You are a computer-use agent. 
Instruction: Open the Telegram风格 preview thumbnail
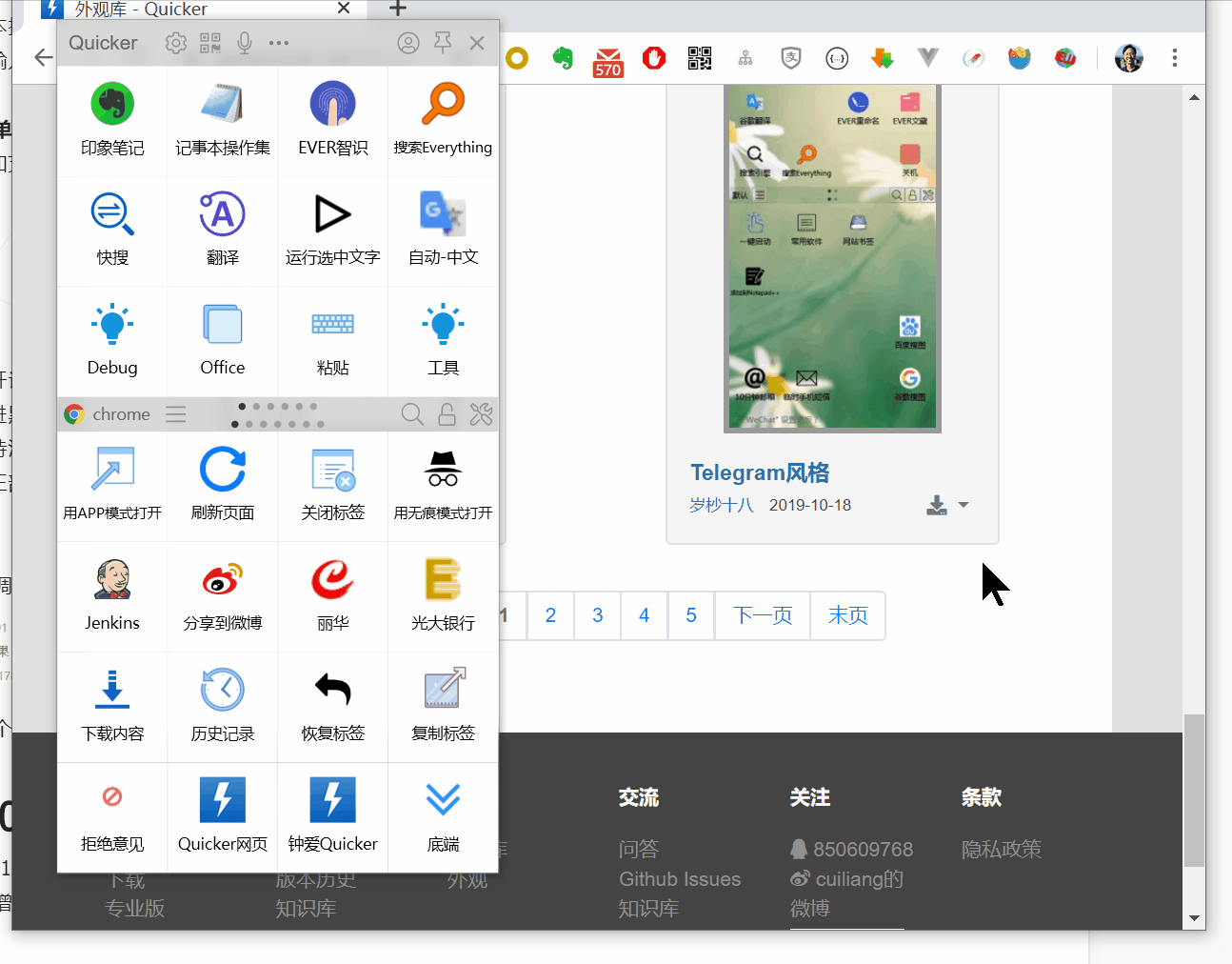[x=832, y=258]
